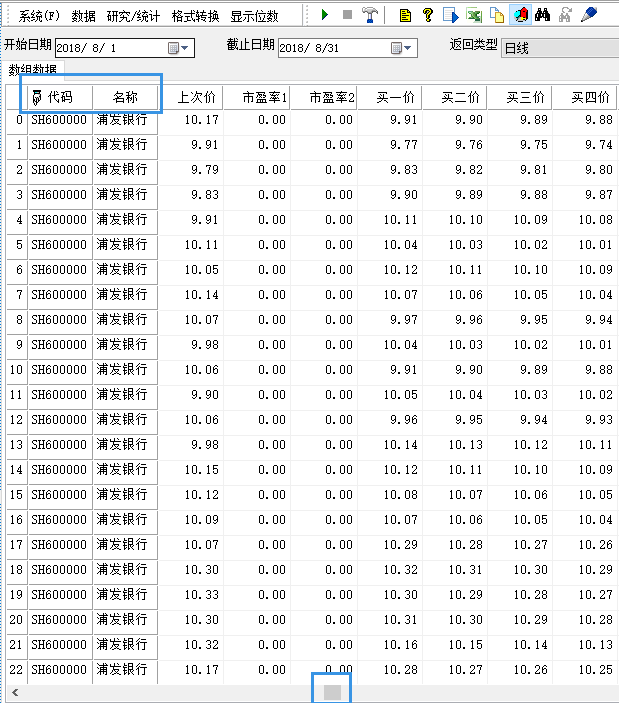Click the binoculars find icon

pos(542,15)
